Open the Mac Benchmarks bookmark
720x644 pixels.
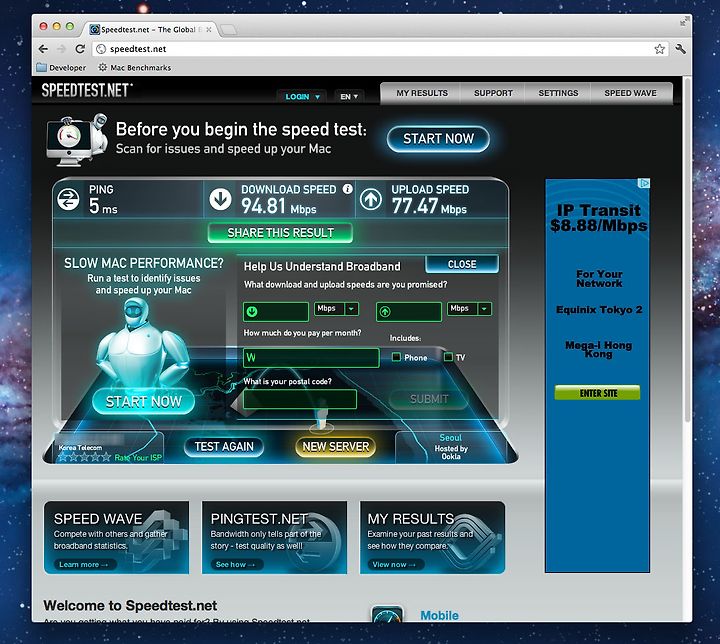[134, 68]
